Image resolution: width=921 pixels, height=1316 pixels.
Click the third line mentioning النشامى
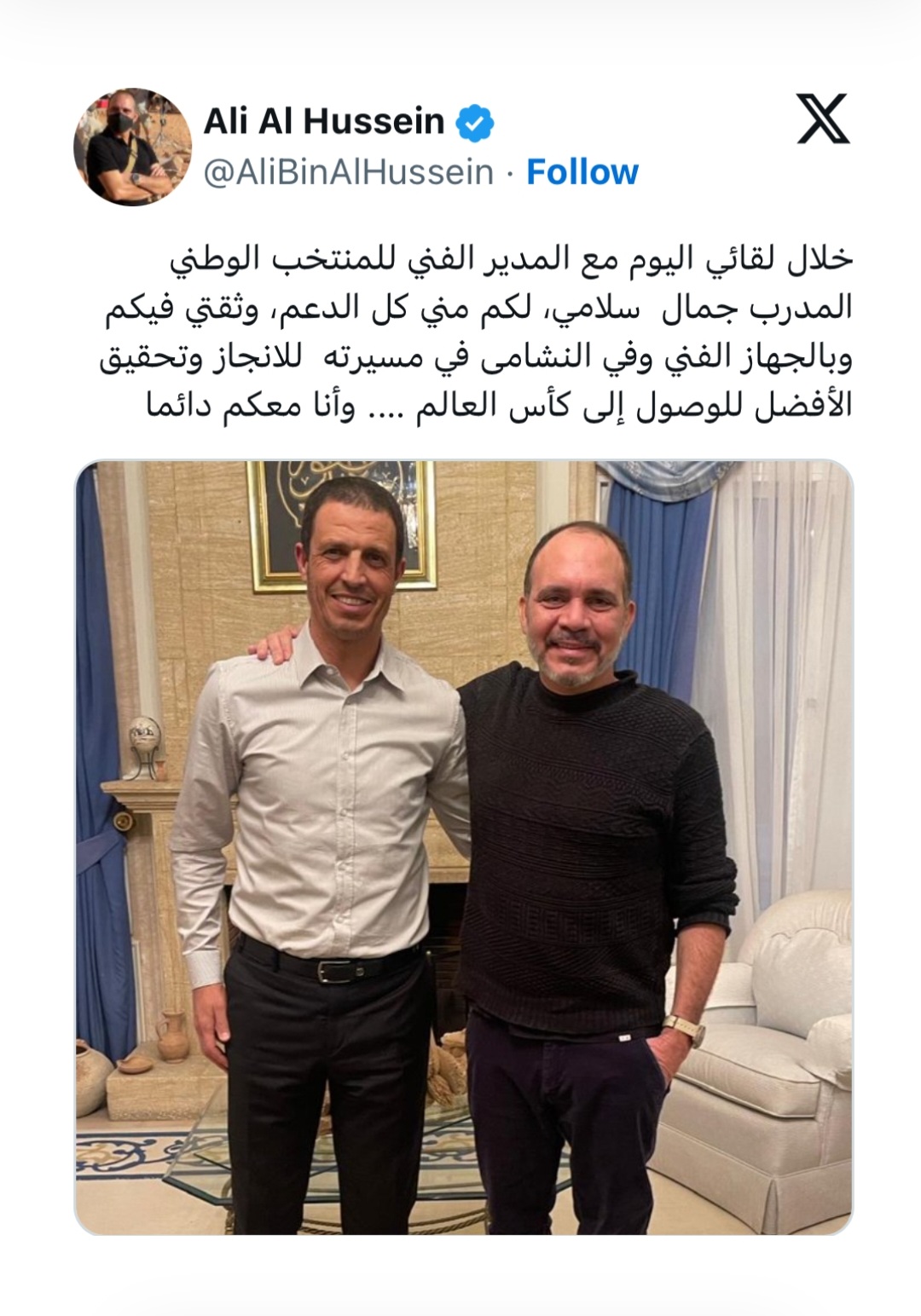tap(476, 359)
